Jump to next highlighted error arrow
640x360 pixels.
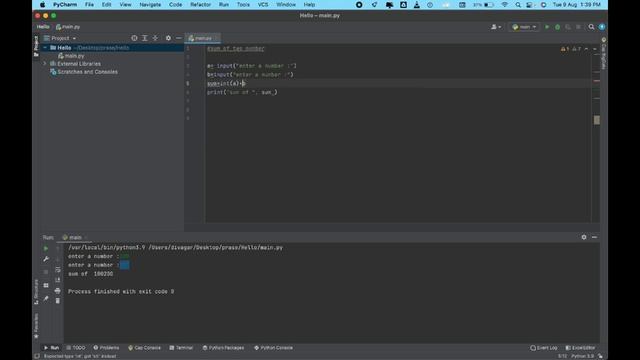pyautogui.click(x=595, y=49)
